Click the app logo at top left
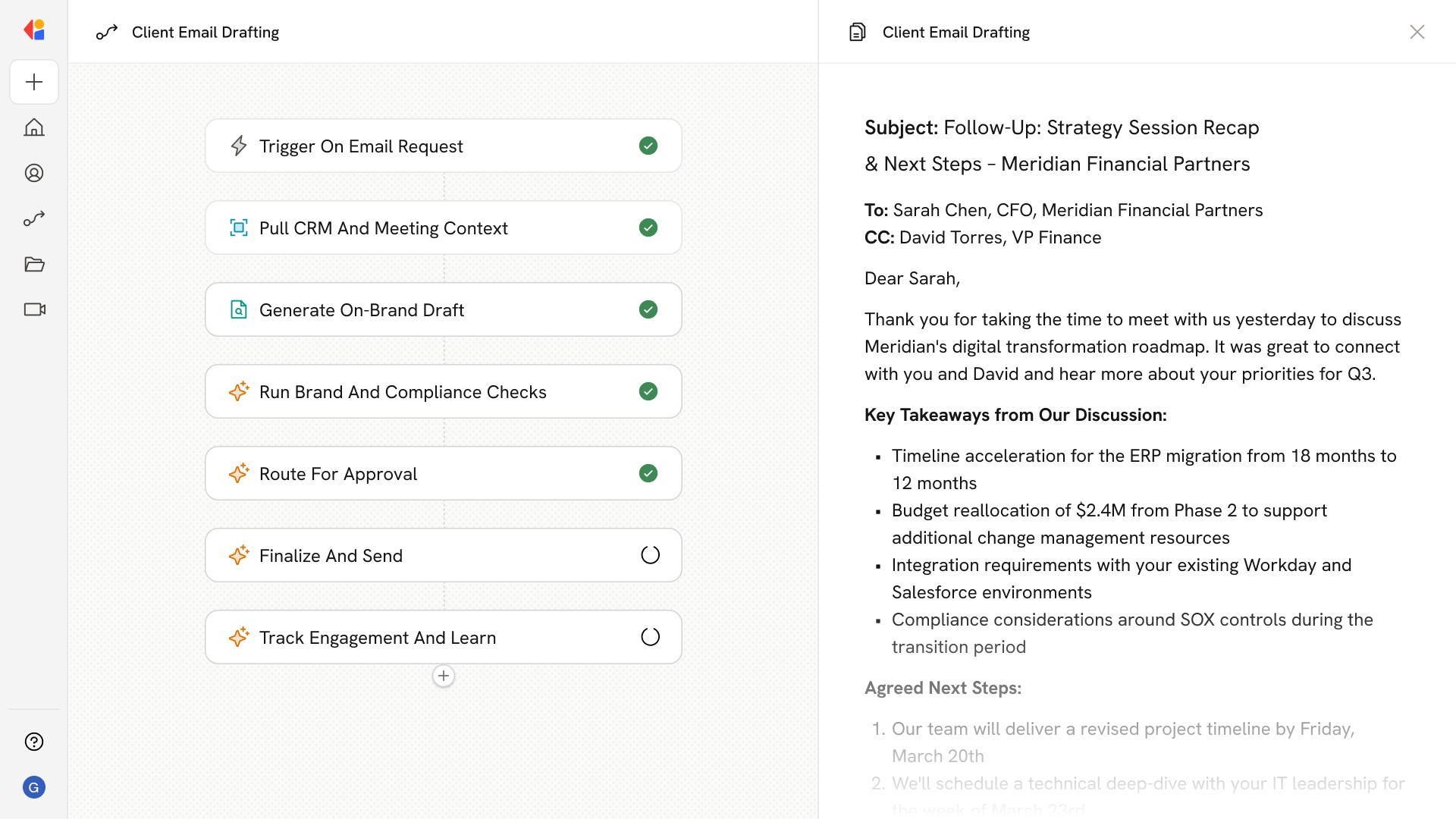1456x819 pixels. click(34, 30)
